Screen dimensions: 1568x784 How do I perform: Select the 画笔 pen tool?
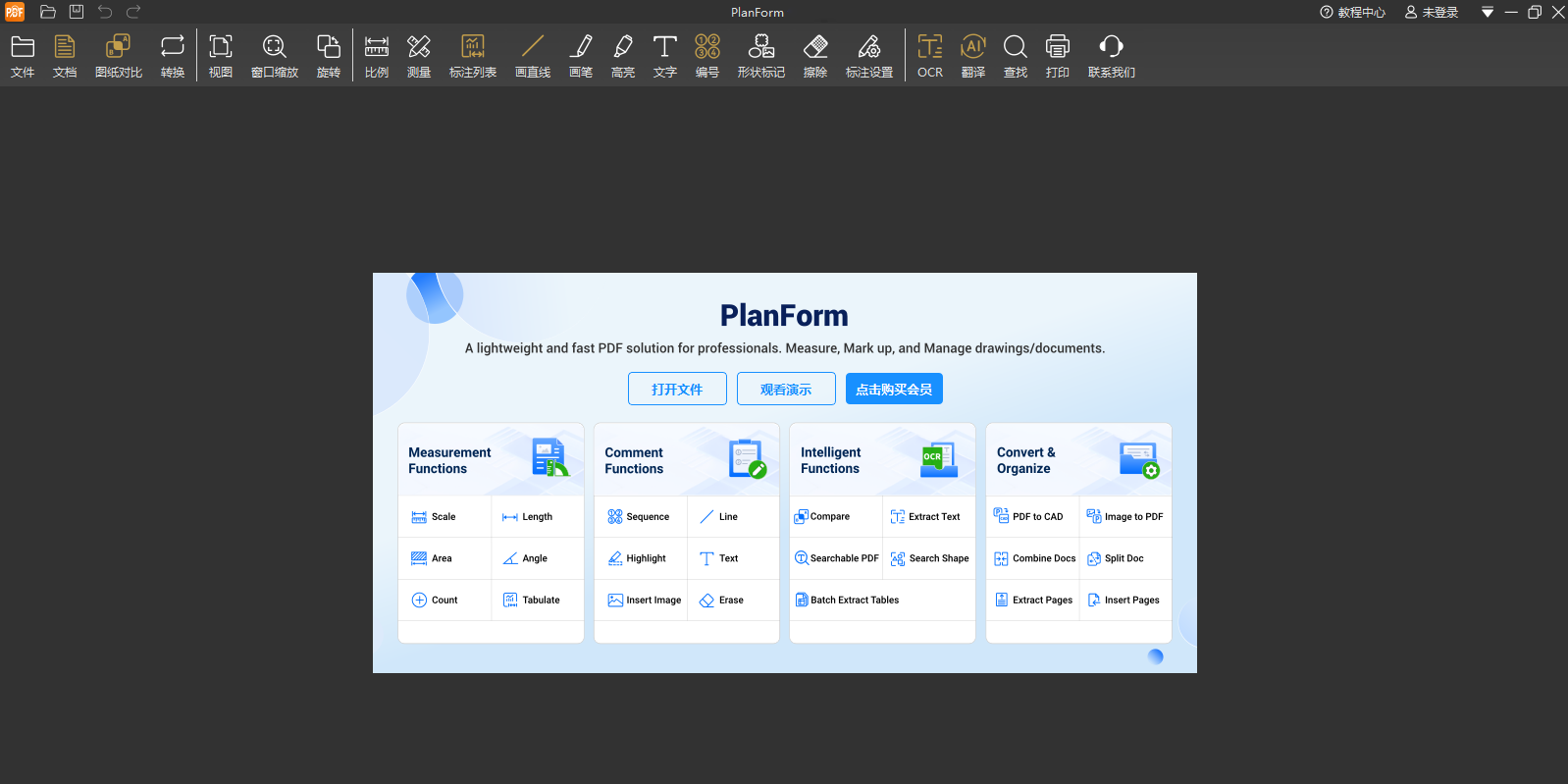pyautogui.click(x=581, y=56)
